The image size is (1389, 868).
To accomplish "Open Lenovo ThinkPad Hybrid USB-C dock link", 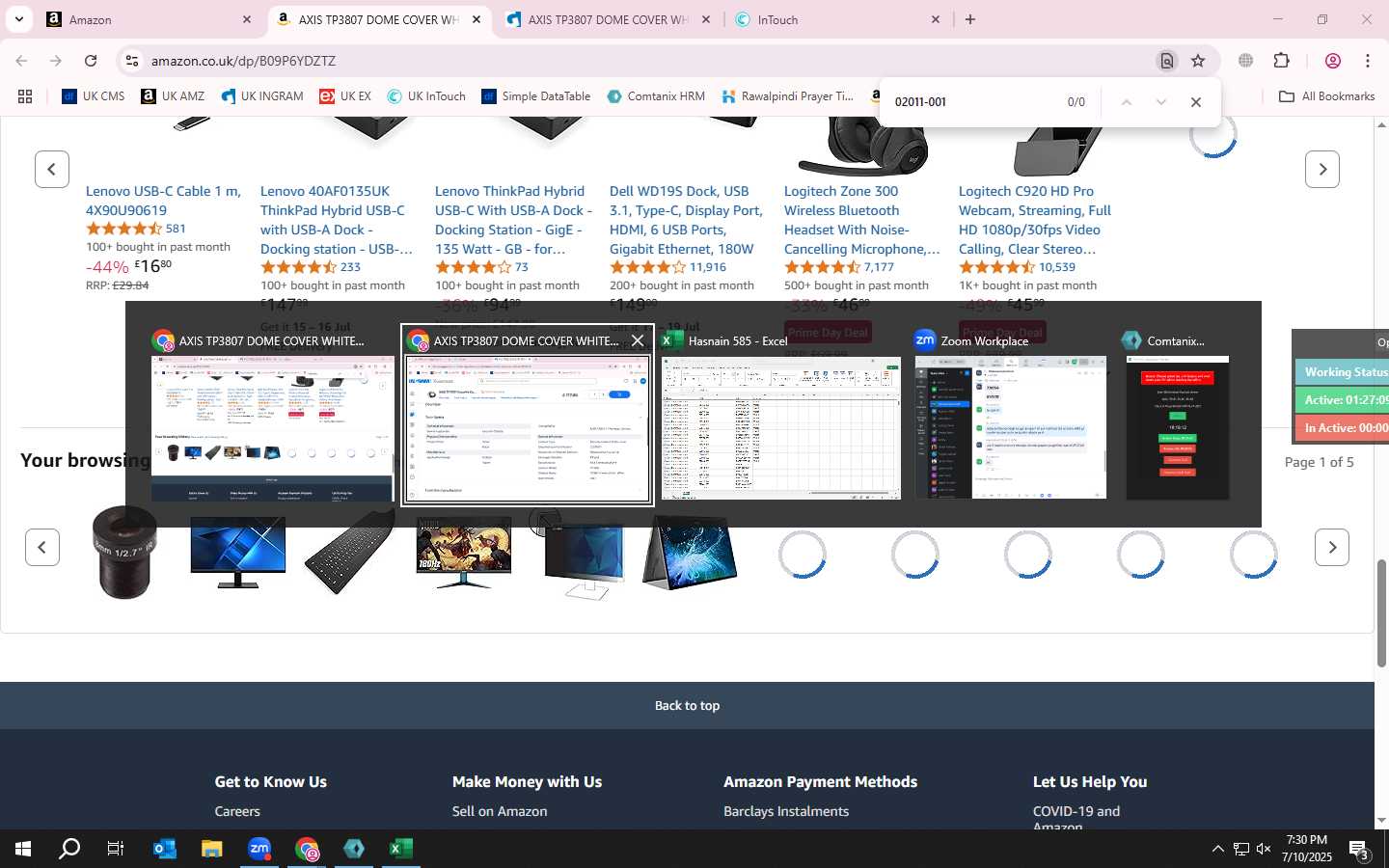I will pyautogui.click(x=513, y=220).
